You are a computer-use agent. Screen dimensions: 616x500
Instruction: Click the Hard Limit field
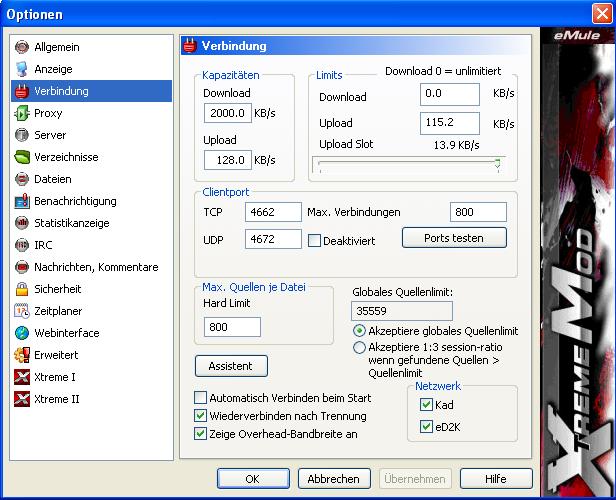click(x=232, y=327)
